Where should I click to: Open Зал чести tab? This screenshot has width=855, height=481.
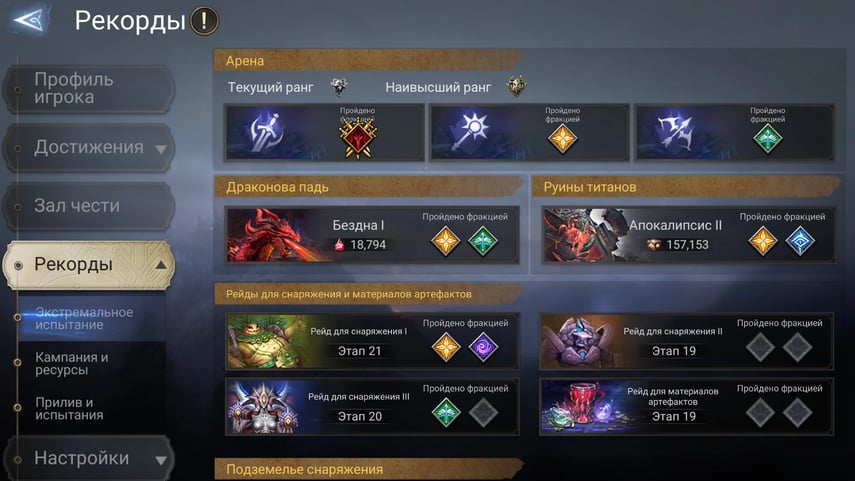click(x=89, y=206)
